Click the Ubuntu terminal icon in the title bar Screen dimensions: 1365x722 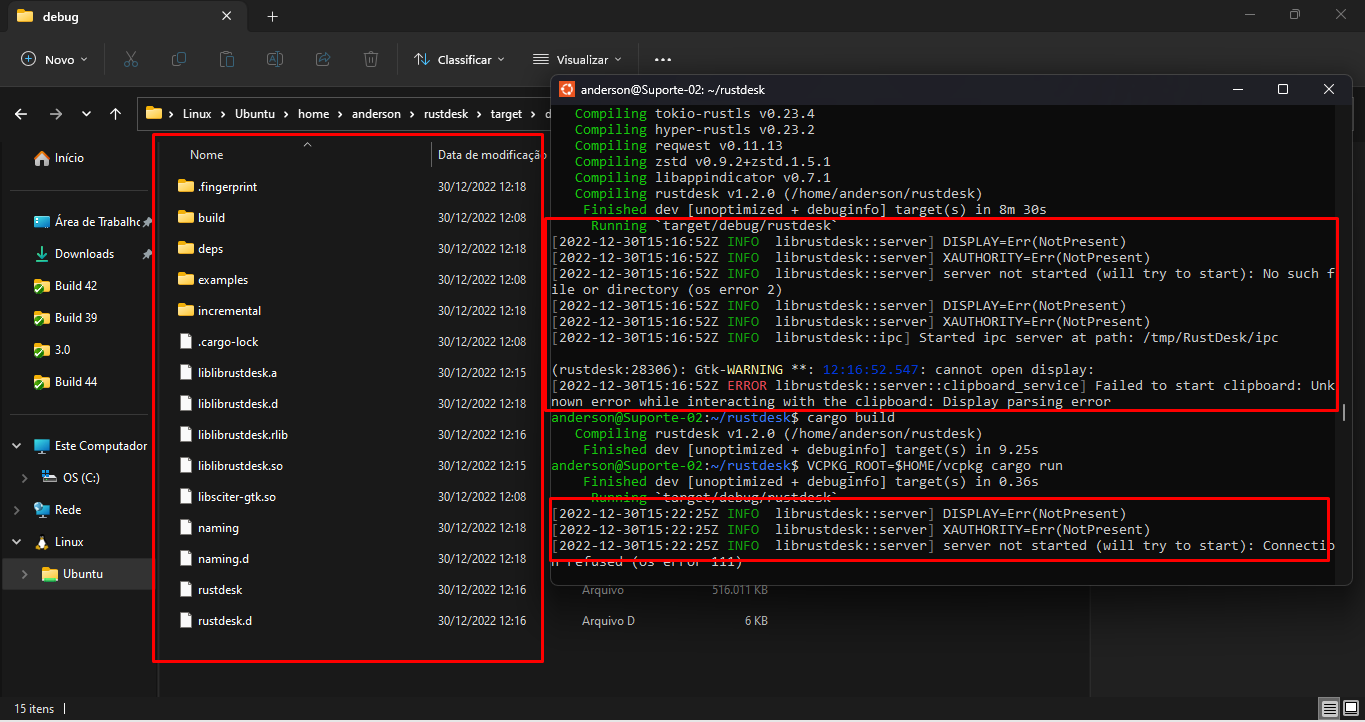point(566,89)
